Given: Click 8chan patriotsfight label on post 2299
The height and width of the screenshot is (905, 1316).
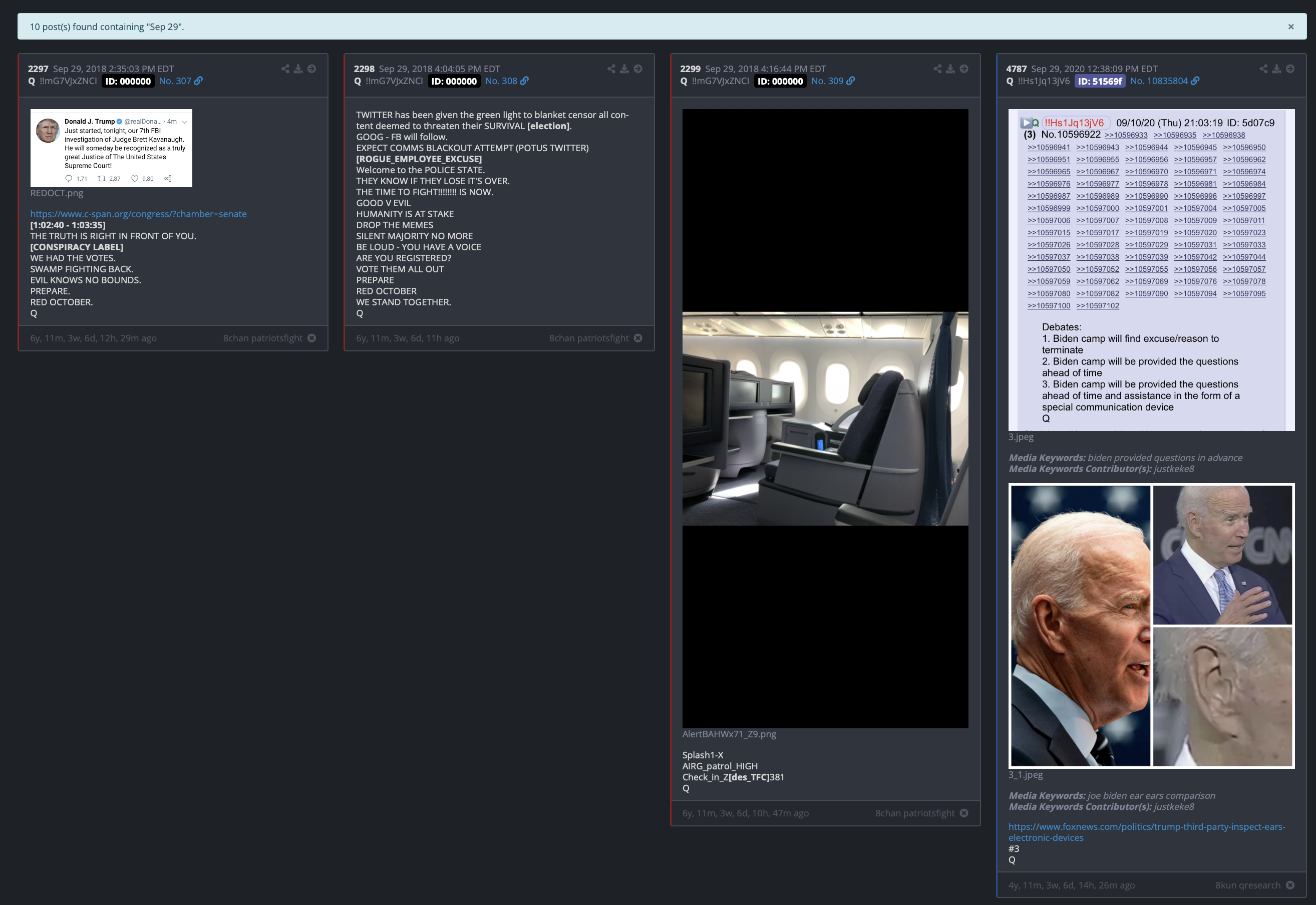Looking at the screenshot, I should pos(914,813).
